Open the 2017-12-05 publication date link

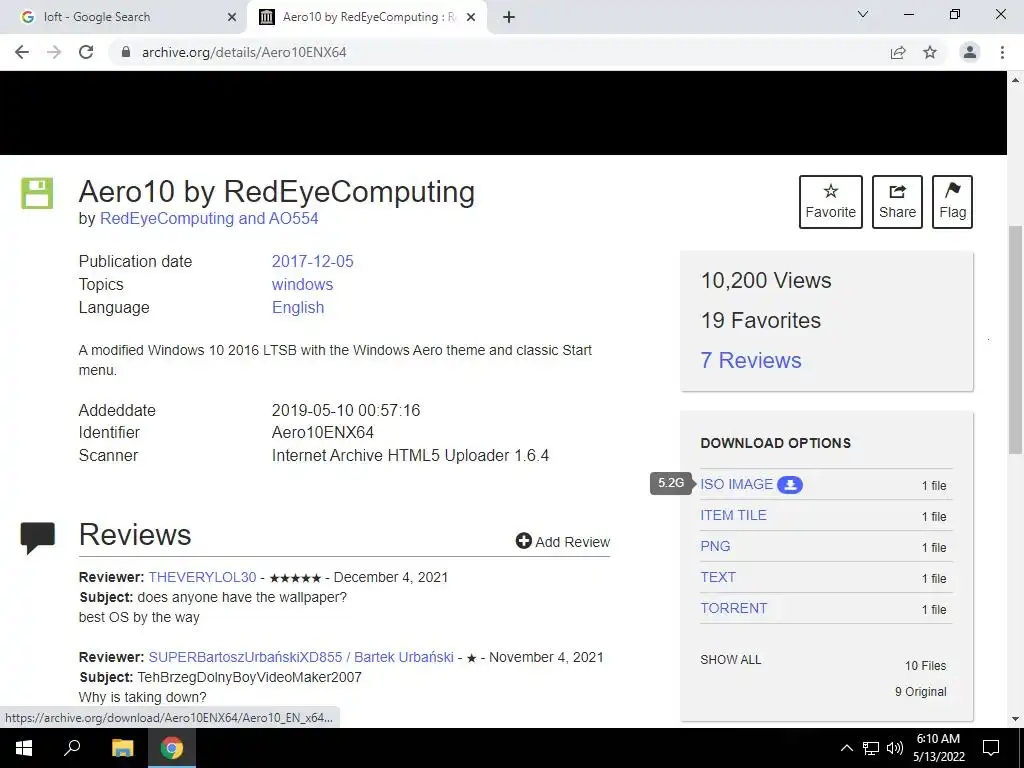(x=312, y=261)
